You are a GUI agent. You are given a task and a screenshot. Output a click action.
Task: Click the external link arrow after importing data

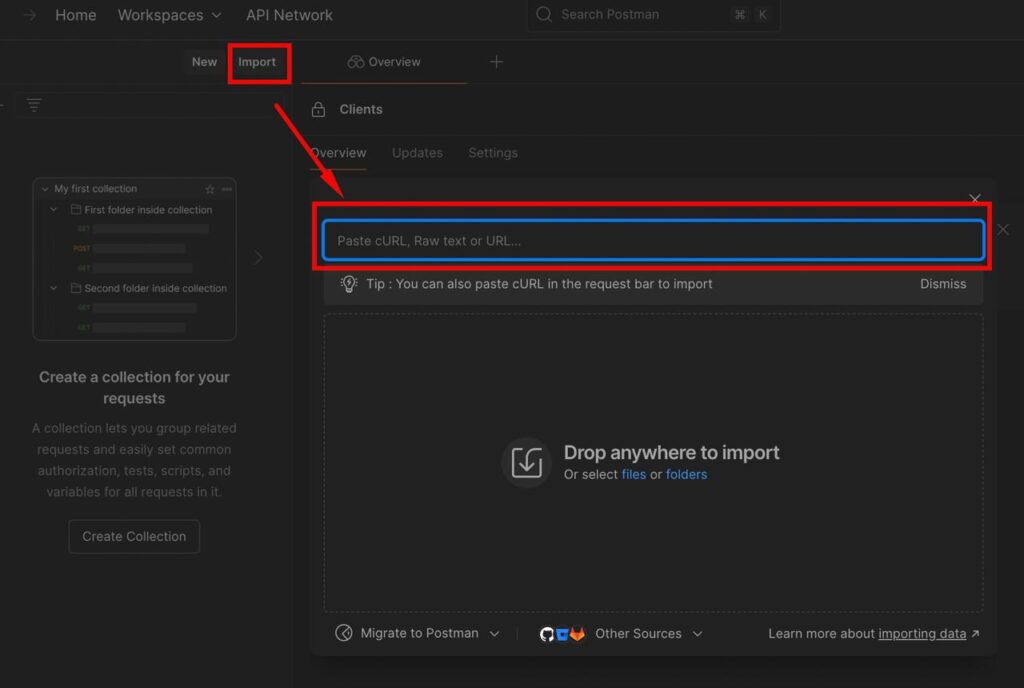975,633
